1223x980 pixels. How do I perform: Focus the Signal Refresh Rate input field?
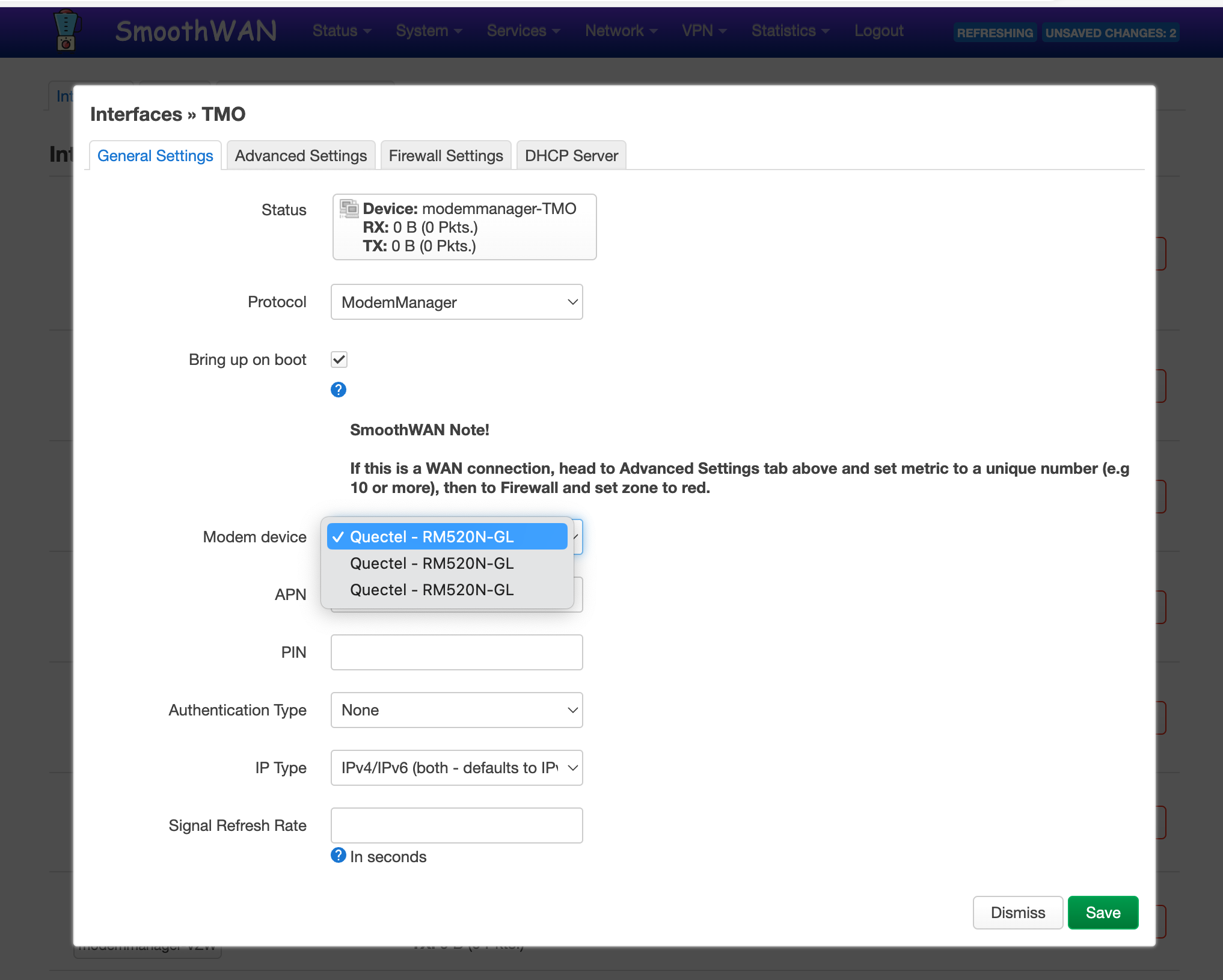point(457,825)
